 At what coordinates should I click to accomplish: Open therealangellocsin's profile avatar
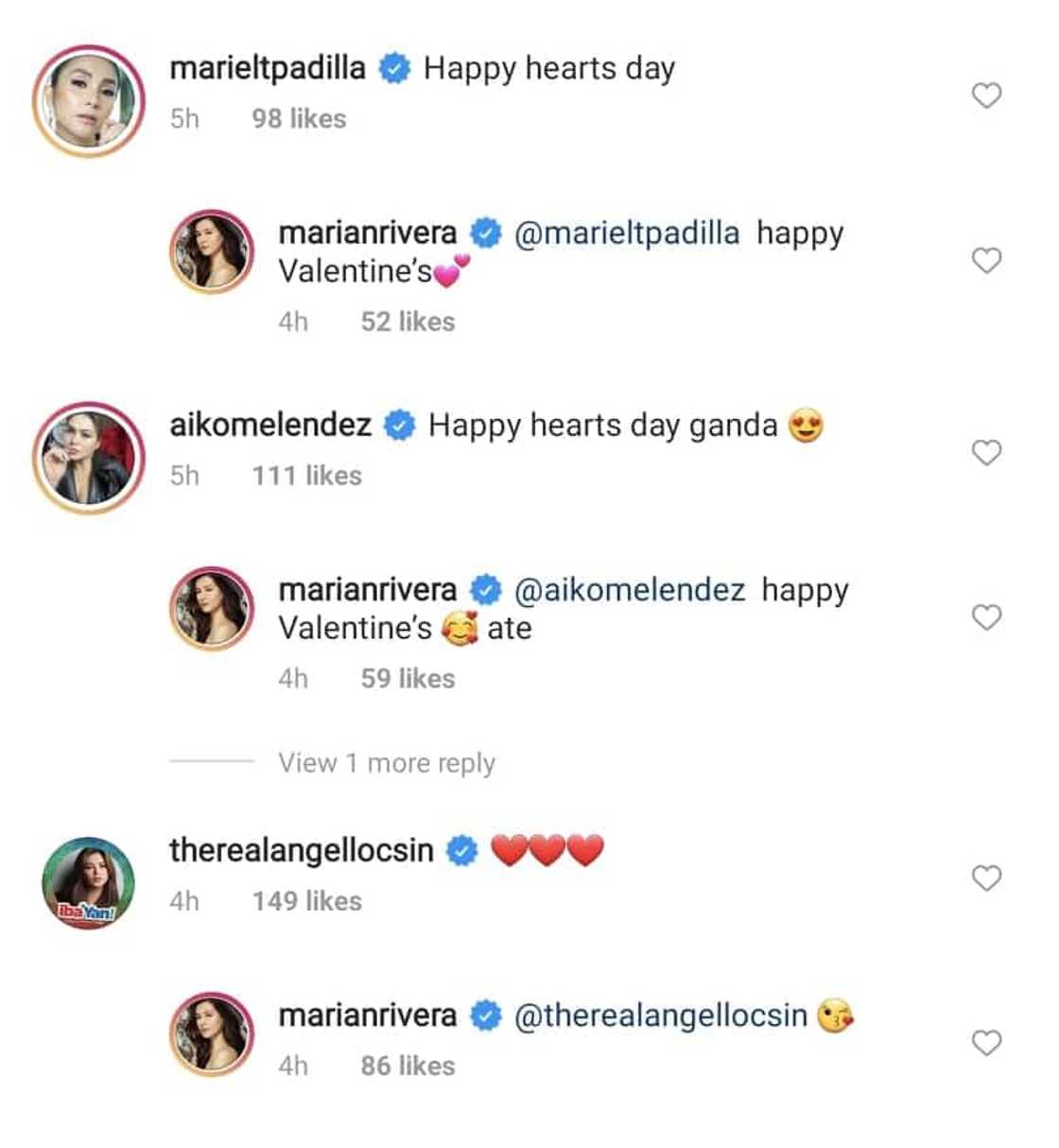pos(89,882)
